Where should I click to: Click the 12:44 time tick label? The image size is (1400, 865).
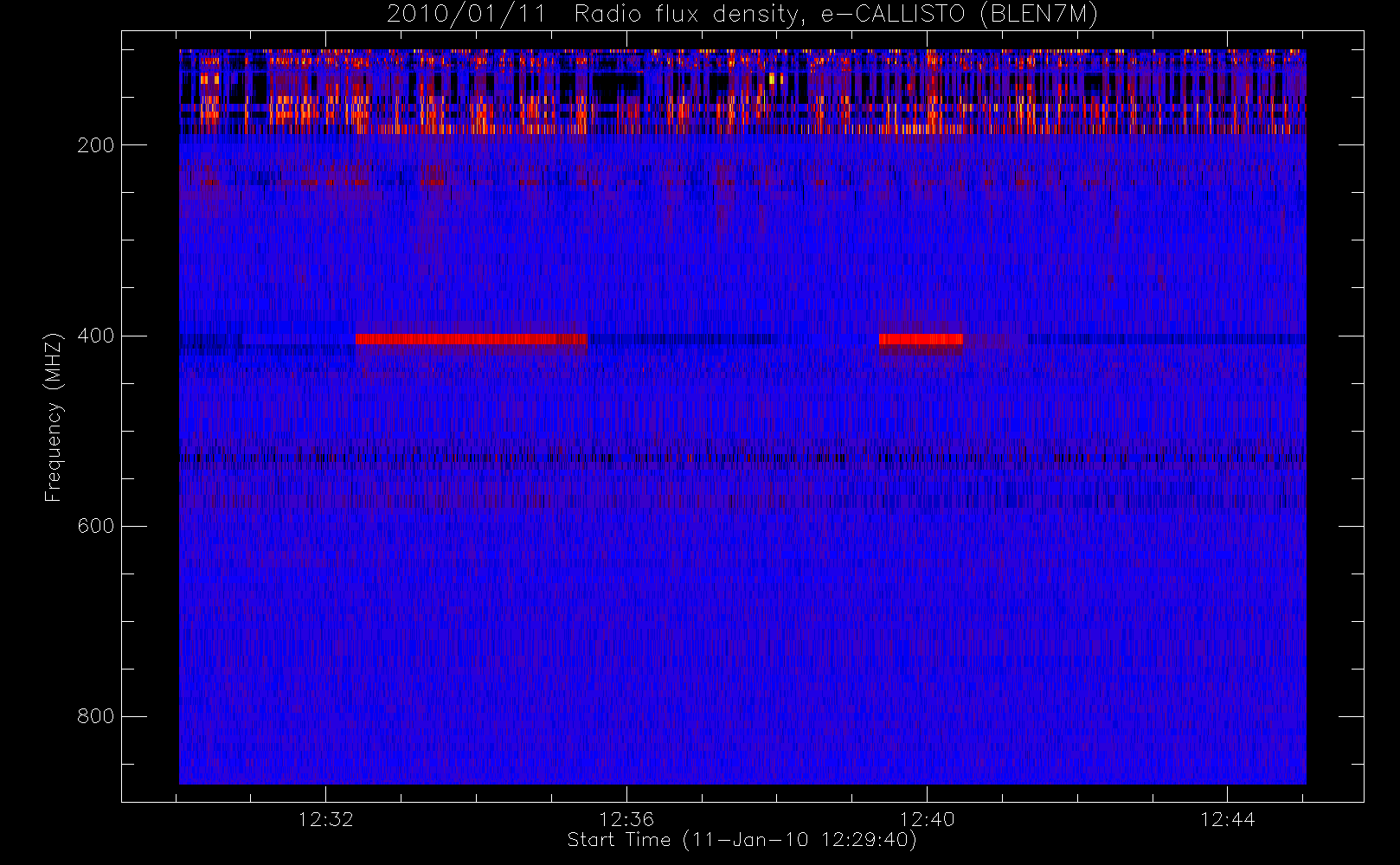tap(1227, 819)
